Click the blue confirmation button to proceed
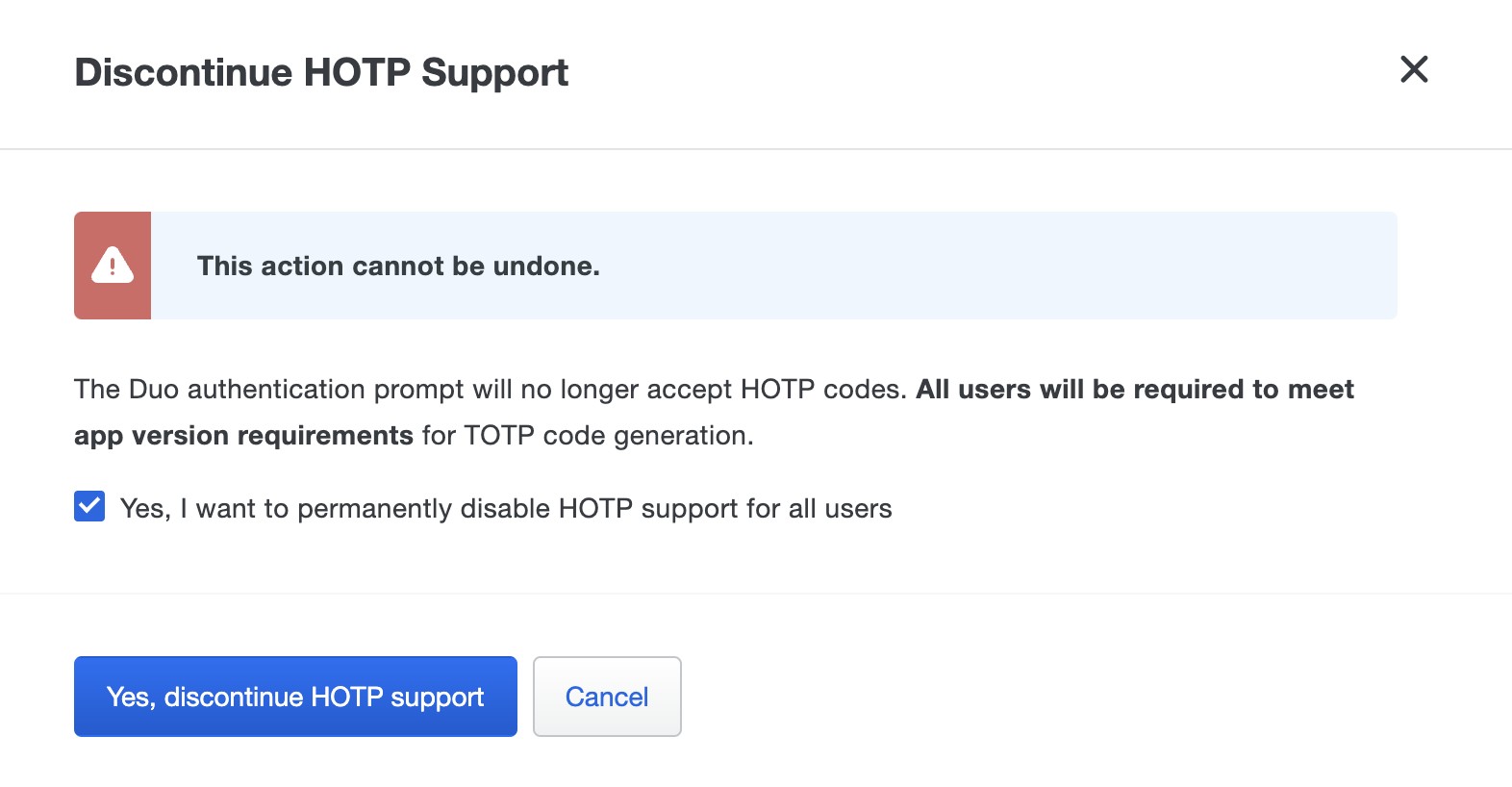The image size is (1512, 787). pyautogui.click(x=295, y=697)
